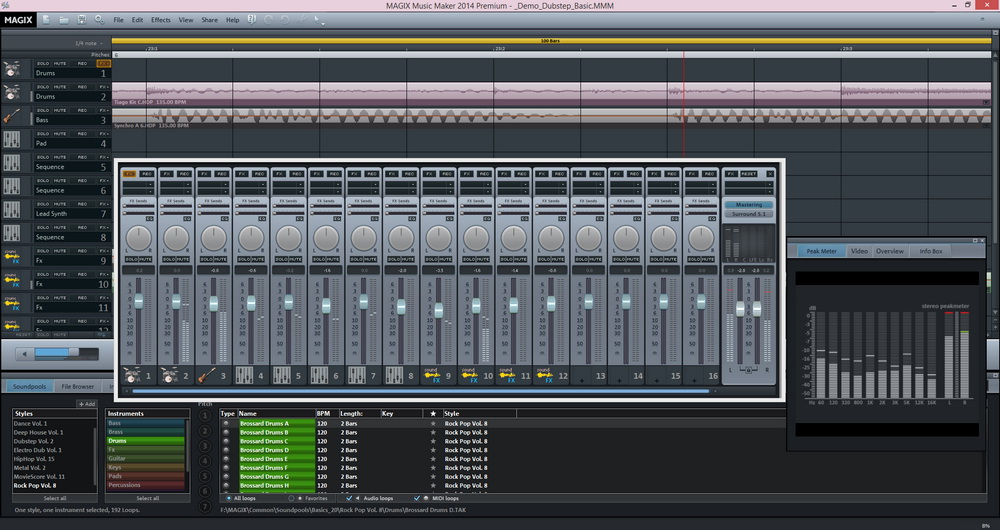Image resolution: width=1000 pixels, height=530 pixels.
Task: Click the bass guitar icon of track 3
Action: click(x=11, y=116)
